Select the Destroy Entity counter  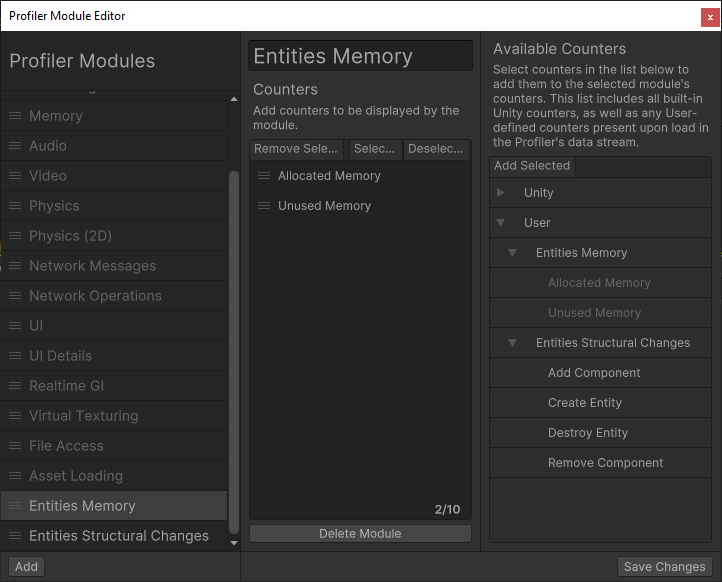[x=600, y=432]
